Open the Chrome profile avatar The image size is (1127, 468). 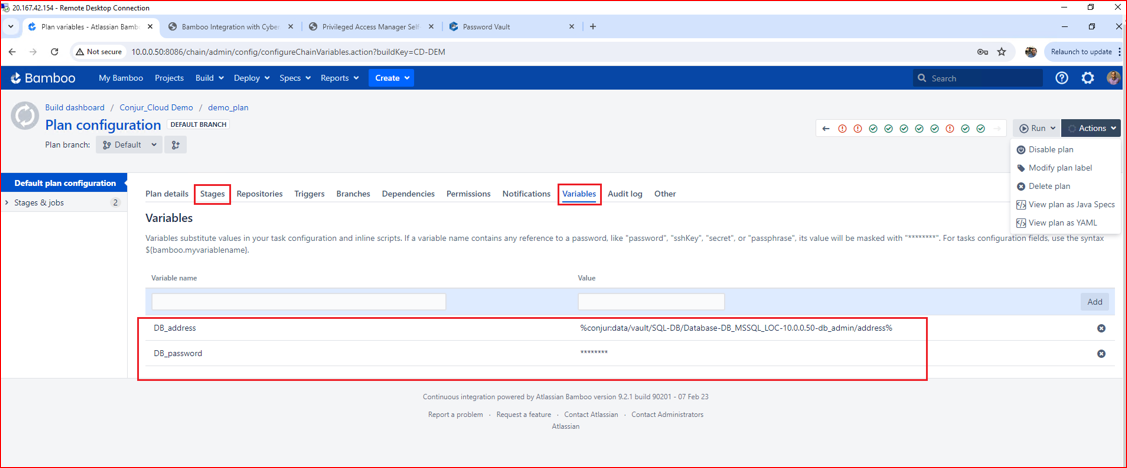point(1031,52)
